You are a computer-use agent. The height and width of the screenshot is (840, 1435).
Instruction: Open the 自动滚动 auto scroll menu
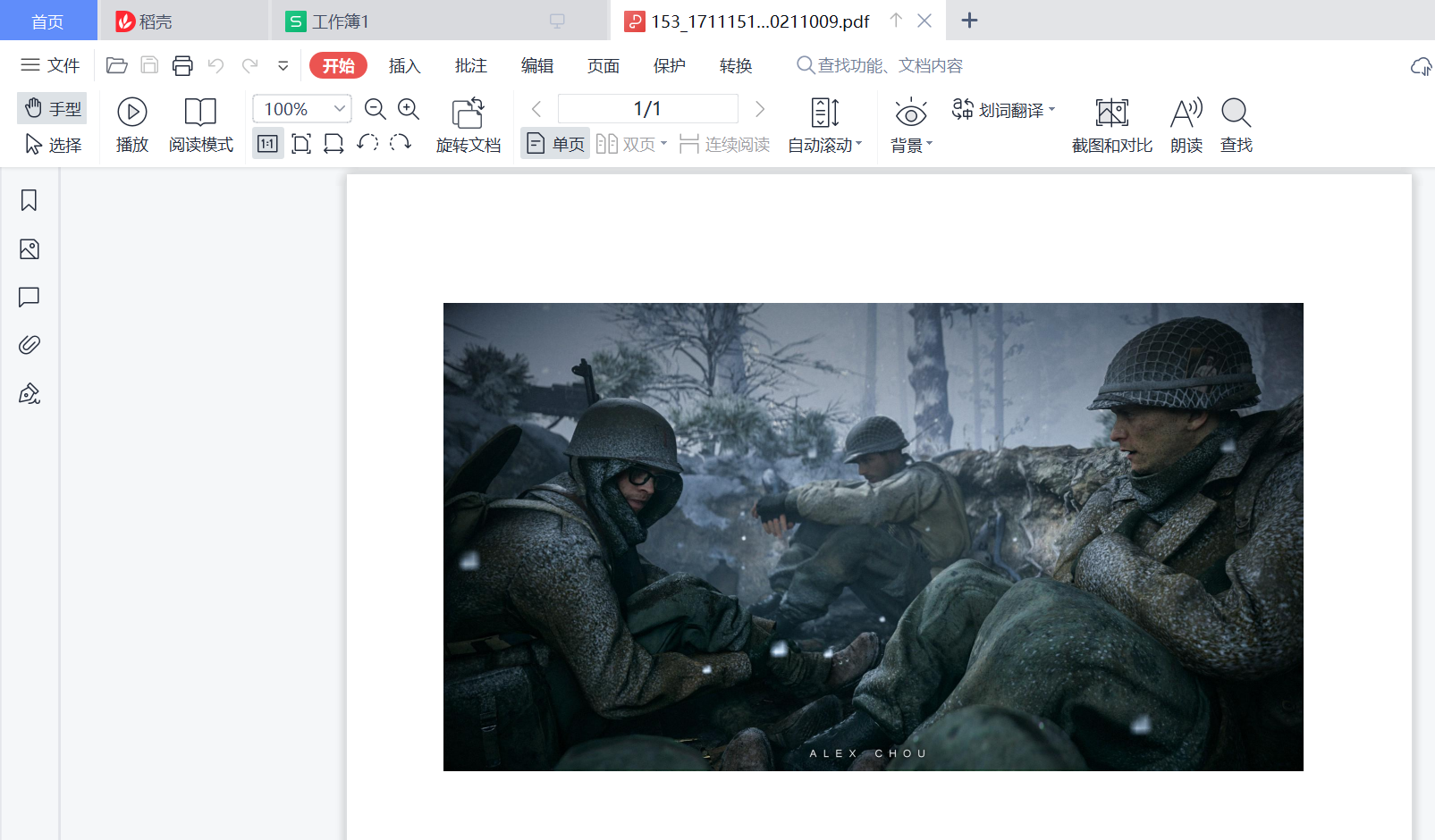click(824, 125)
